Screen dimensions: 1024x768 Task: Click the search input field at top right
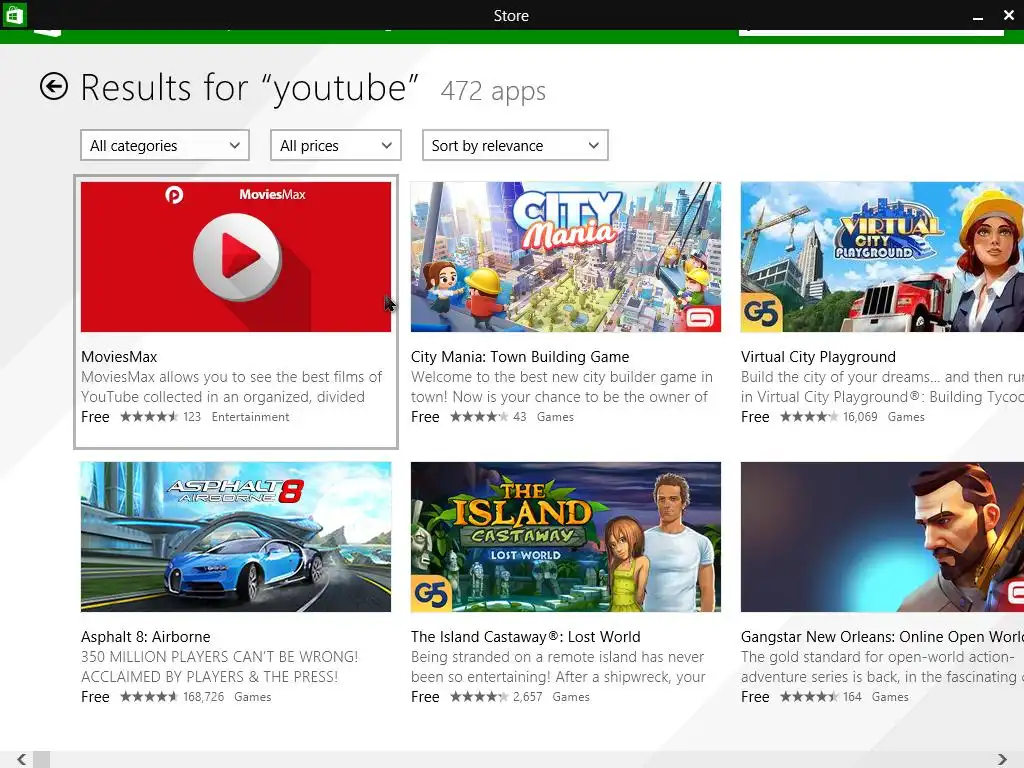click(x=871, y=31)
